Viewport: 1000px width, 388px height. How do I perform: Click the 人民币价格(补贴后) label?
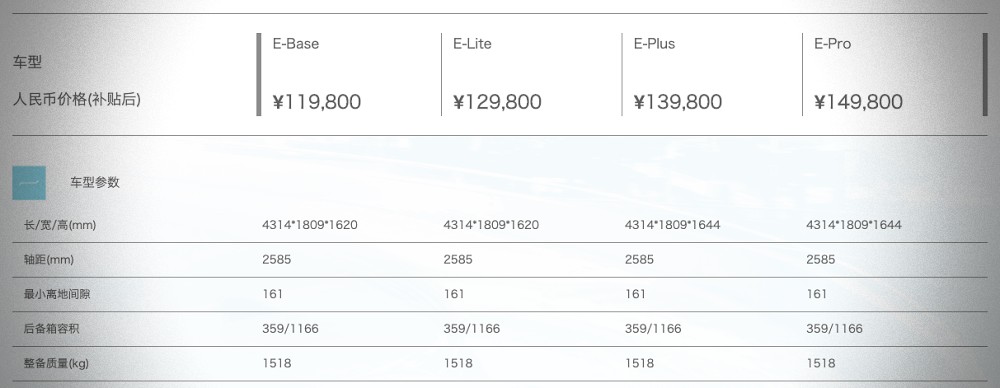tap(77, 100)
